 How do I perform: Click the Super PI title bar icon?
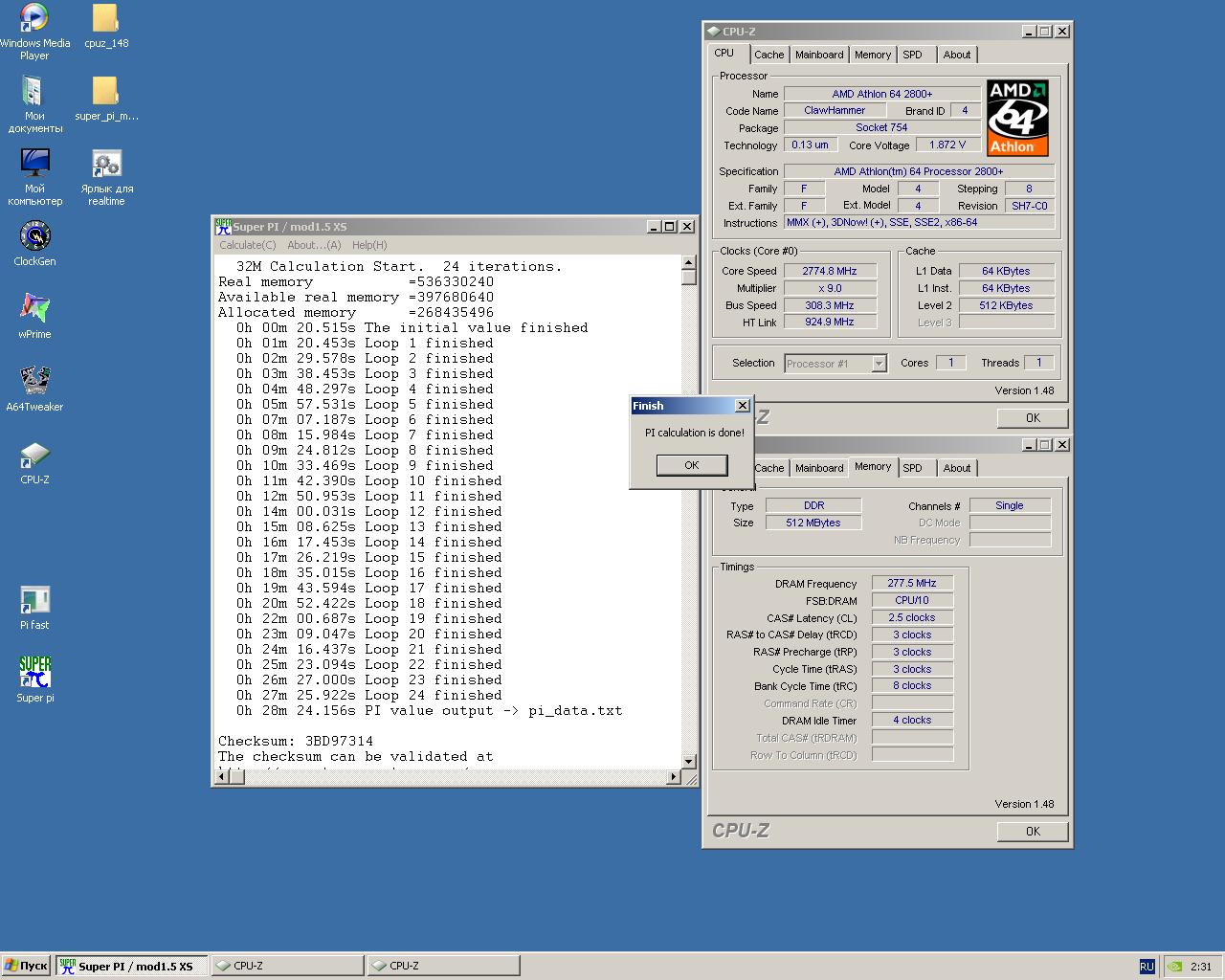coord(223,227)
